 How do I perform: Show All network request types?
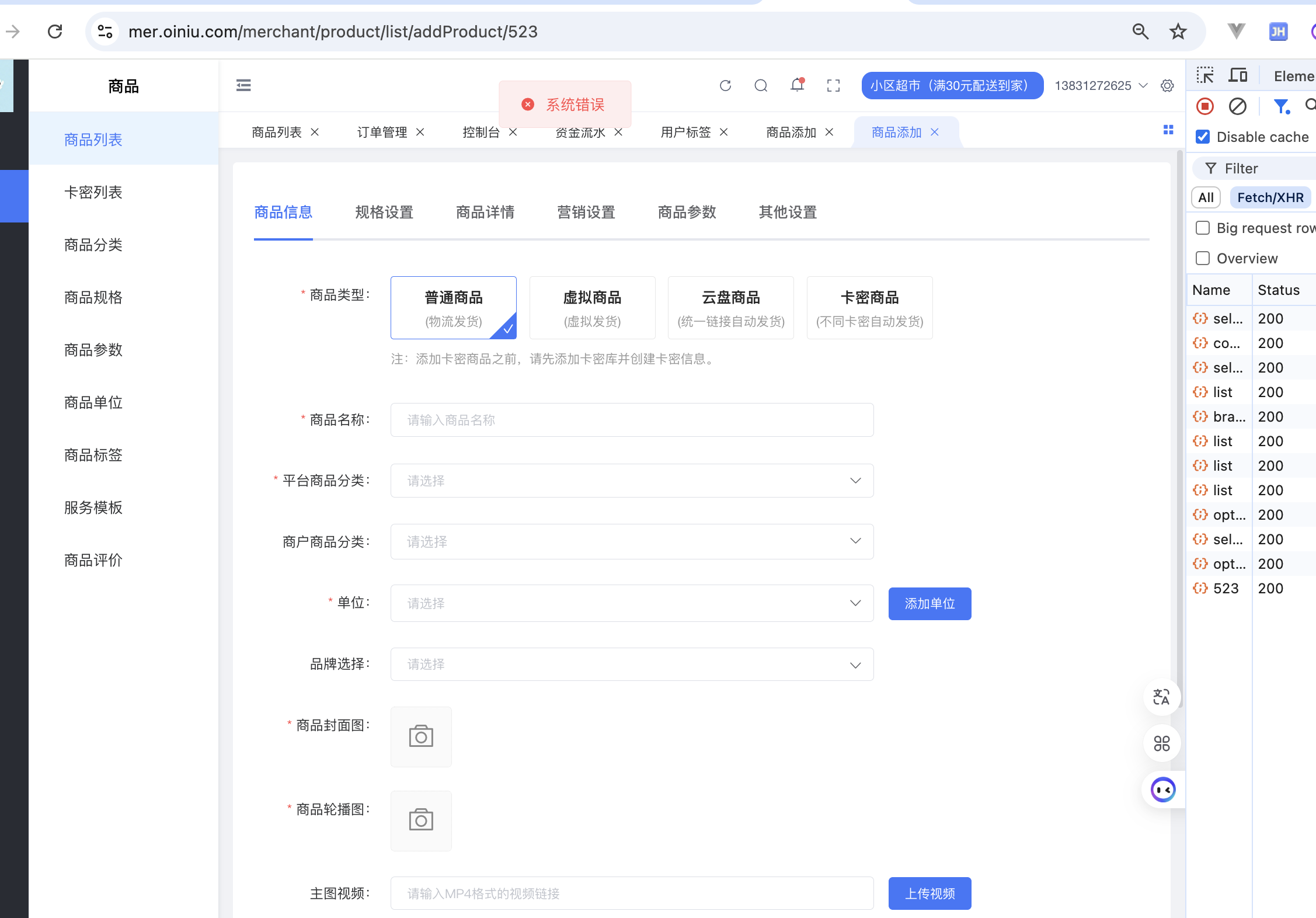[x=1206, y=197]
